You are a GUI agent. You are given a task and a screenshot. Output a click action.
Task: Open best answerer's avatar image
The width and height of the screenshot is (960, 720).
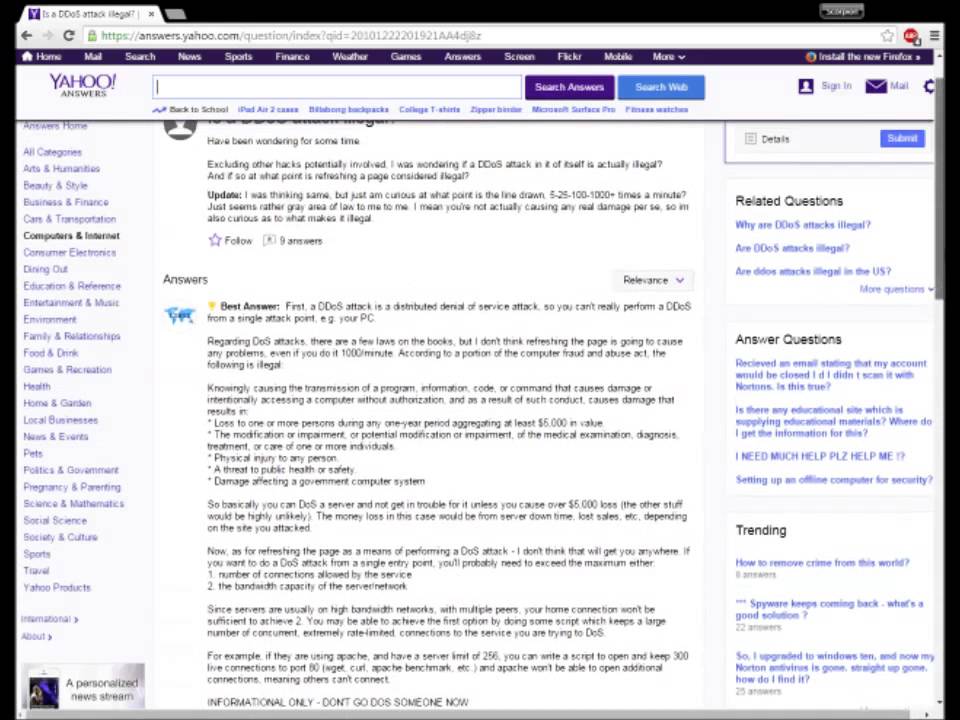[180, 315]
